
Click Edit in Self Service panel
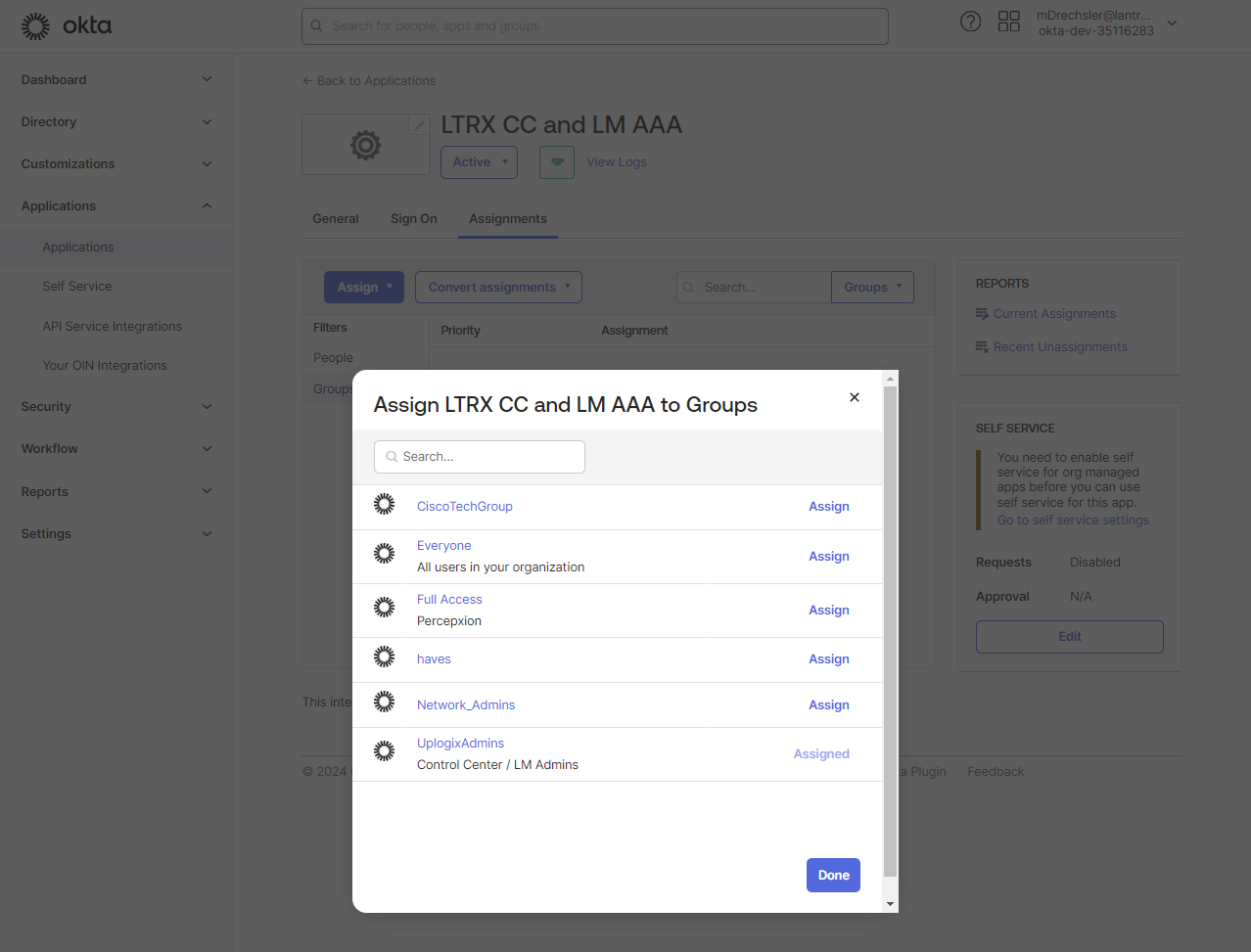[1070, 637]
